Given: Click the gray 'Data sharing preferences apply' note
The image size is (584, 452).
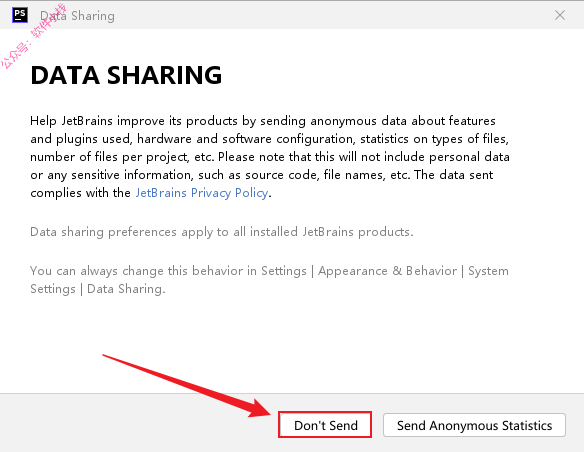Looking at the screenshot, I should coord(222,232).
